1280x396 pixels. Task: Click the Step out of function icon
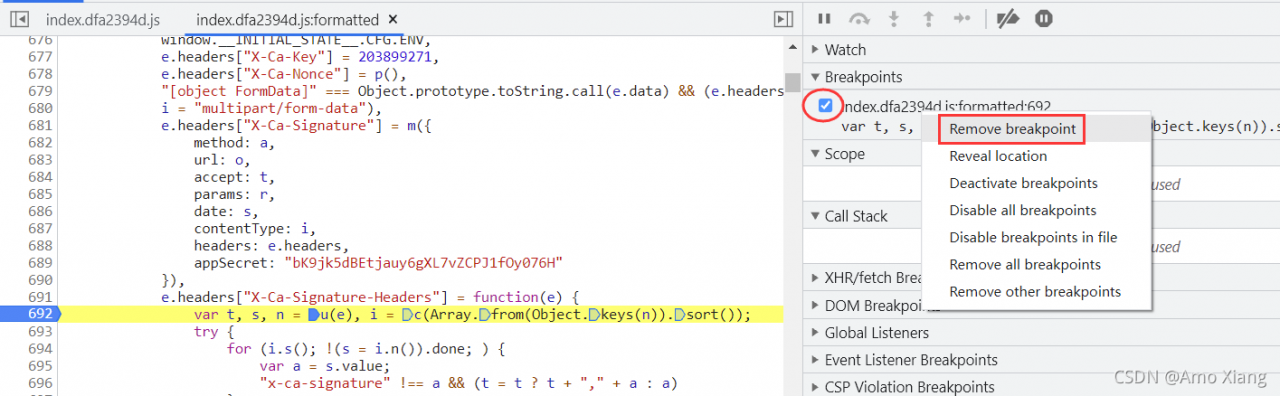927,18
